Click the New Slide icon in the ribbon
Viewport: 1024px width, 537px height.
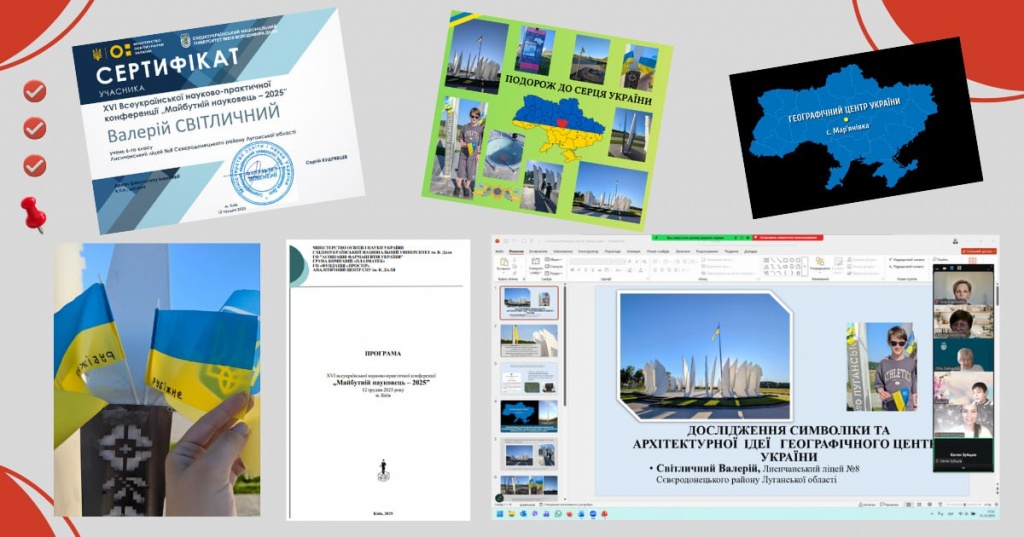[x=534, y=264]
